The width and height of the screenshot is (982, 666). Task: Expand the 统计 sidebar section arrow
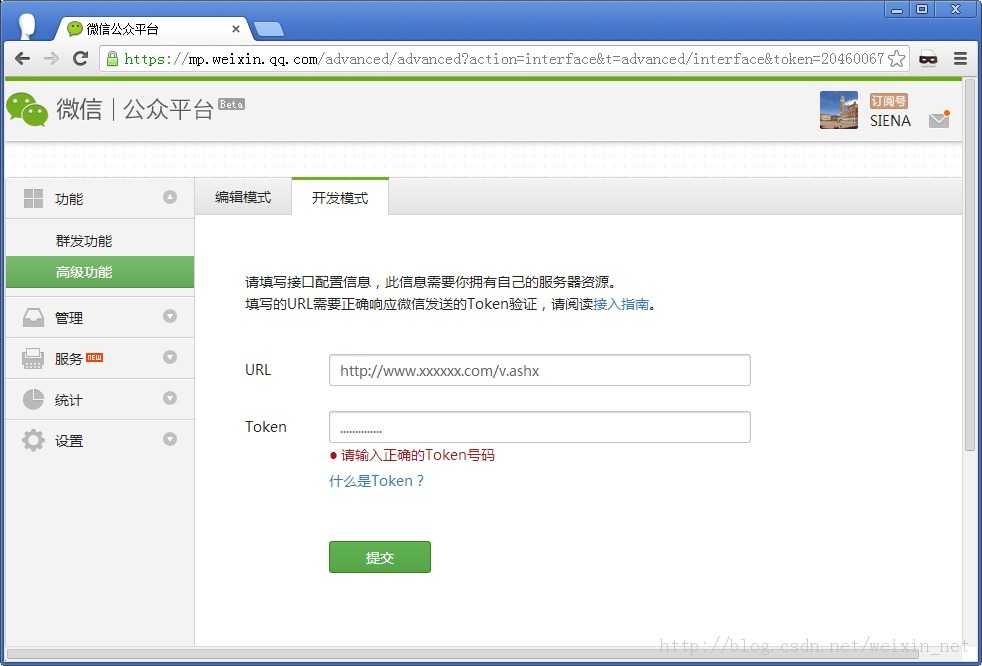pos(170,398)
